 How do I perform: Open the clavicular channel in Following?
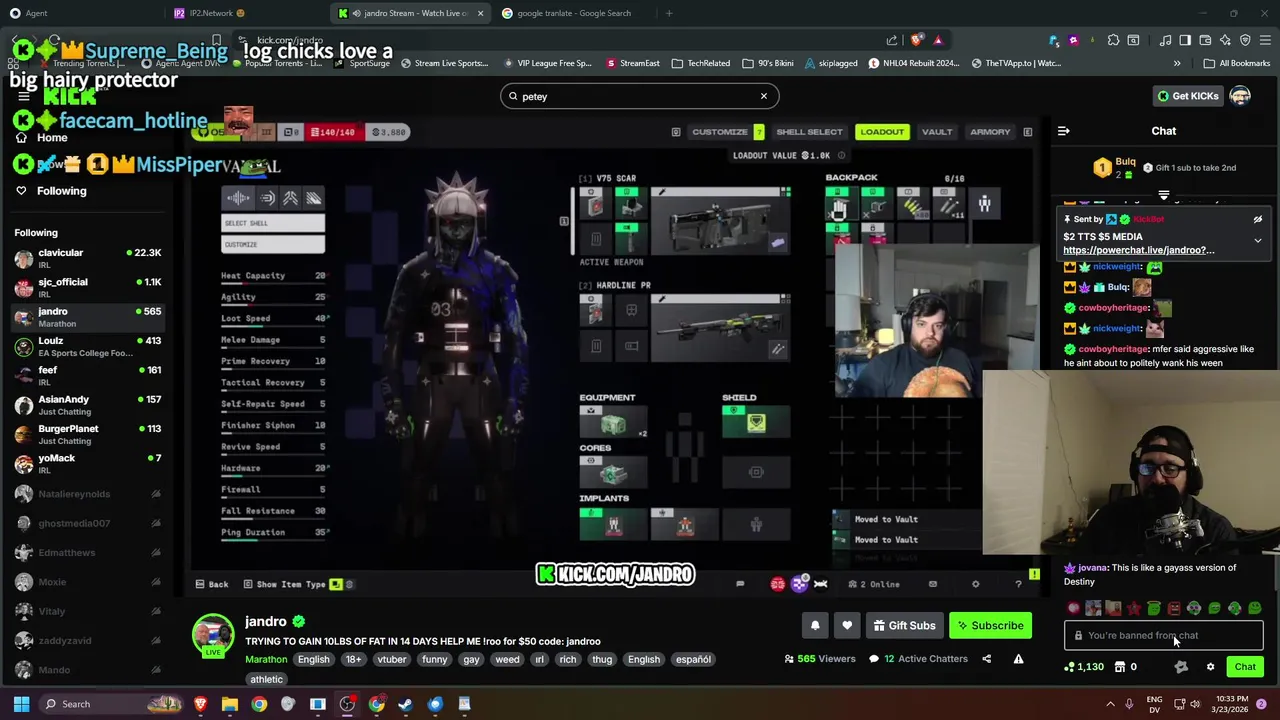(x=87, y=258)
